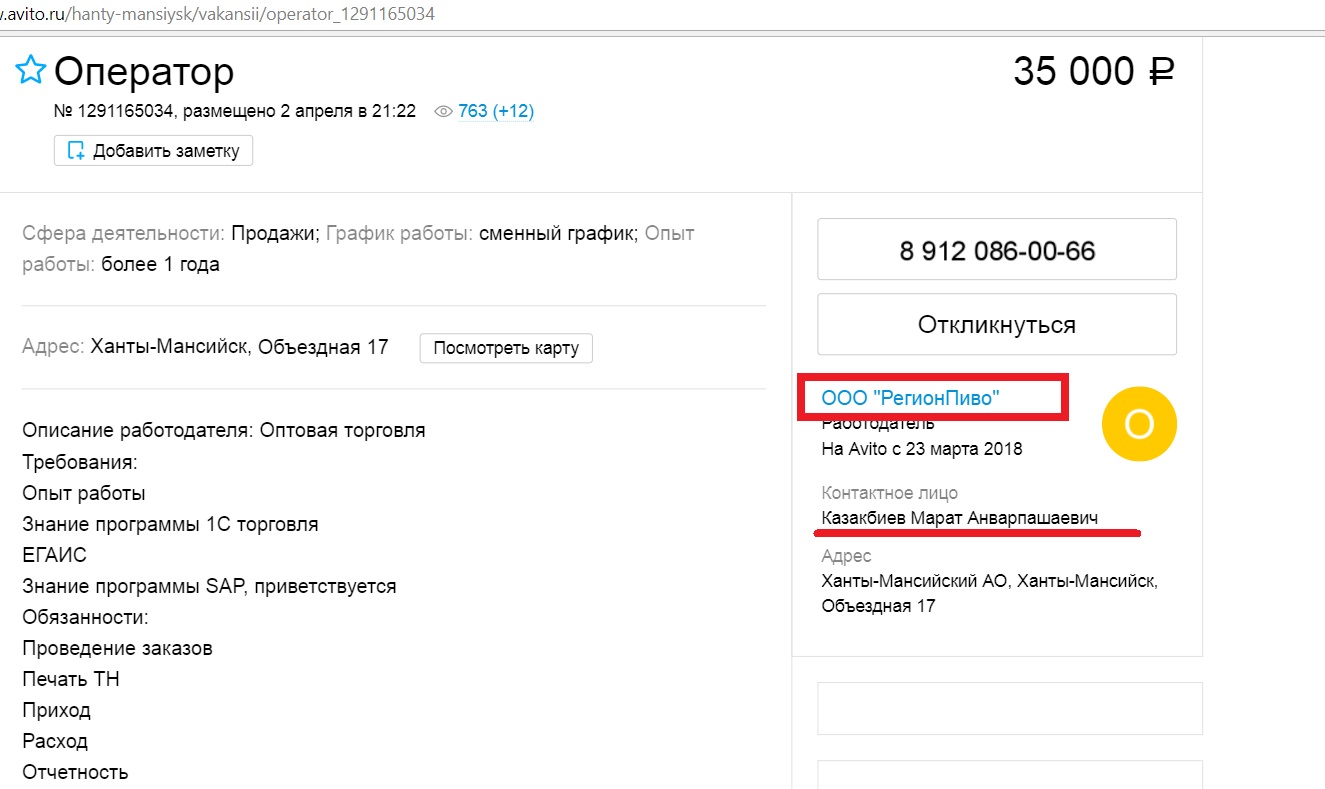Click the ЕГАИС requirement line
The image size is (1325, 789).
pos(55,555)
